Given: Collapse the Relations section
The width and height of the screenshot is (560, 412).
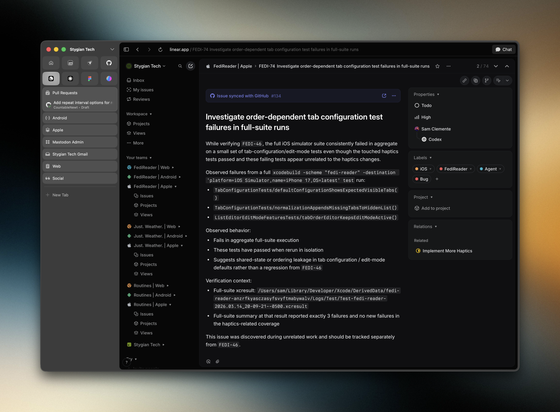Looking at the screenshot, I should click(x=425, y=226).
